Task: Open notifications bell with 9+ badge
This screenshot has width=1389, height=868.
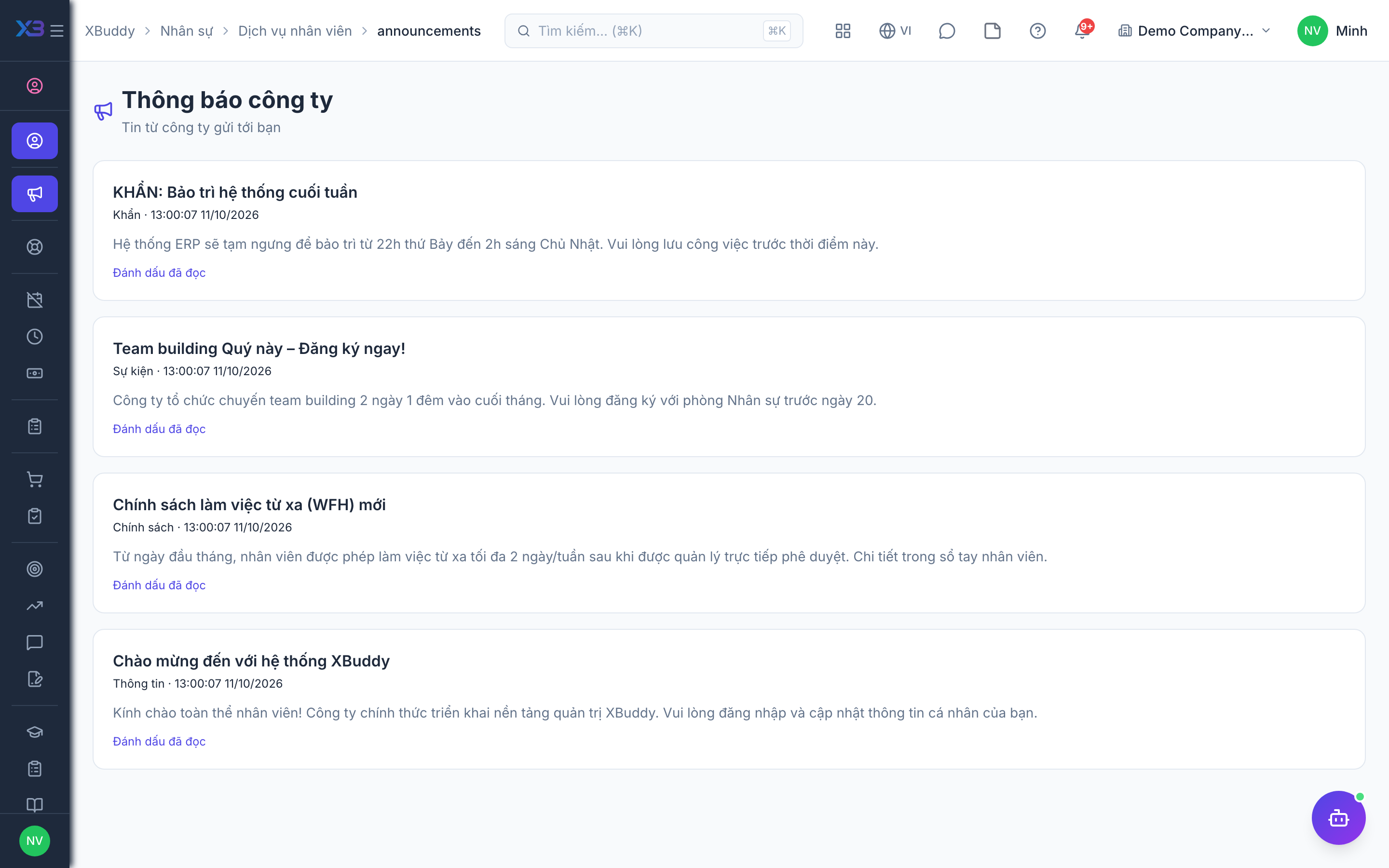Action: pyautogui.click(x=1082, y=30)
